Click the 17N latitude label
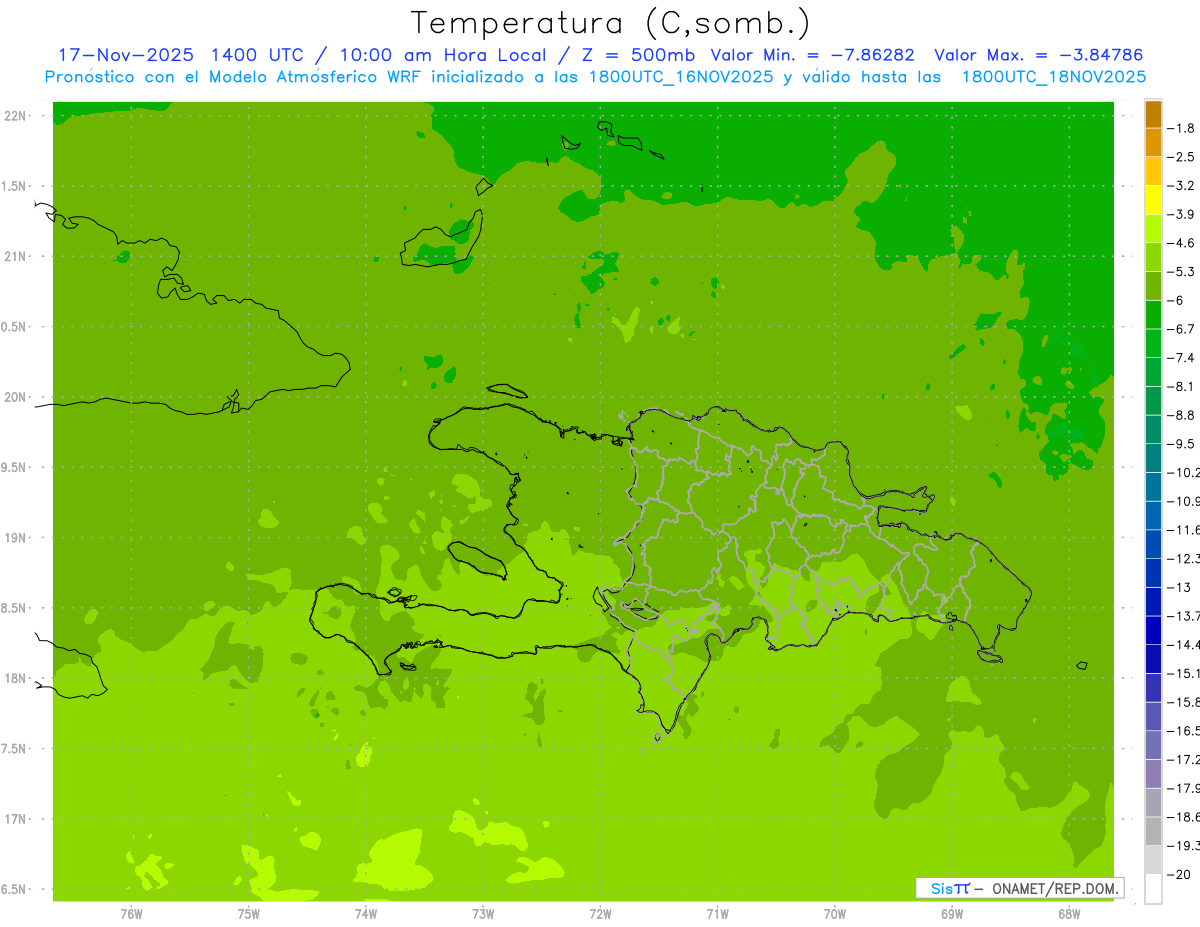Screen dimensions: 1200x927 [x=17, y=819]
